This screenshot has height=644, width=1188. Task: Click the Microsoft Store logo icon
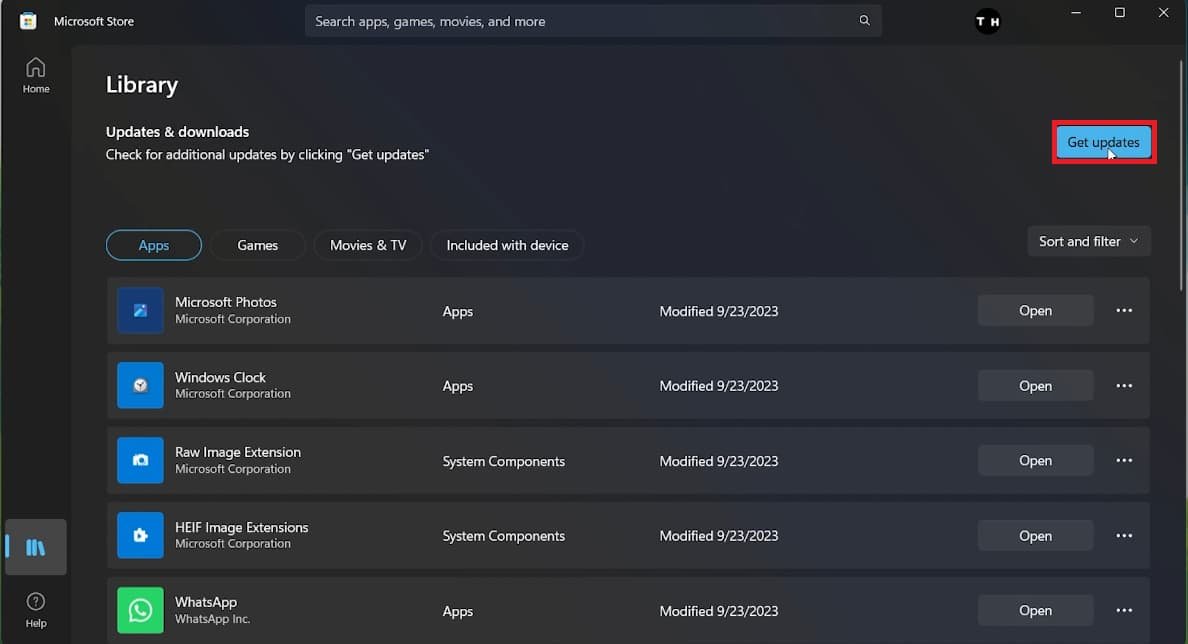28,20
